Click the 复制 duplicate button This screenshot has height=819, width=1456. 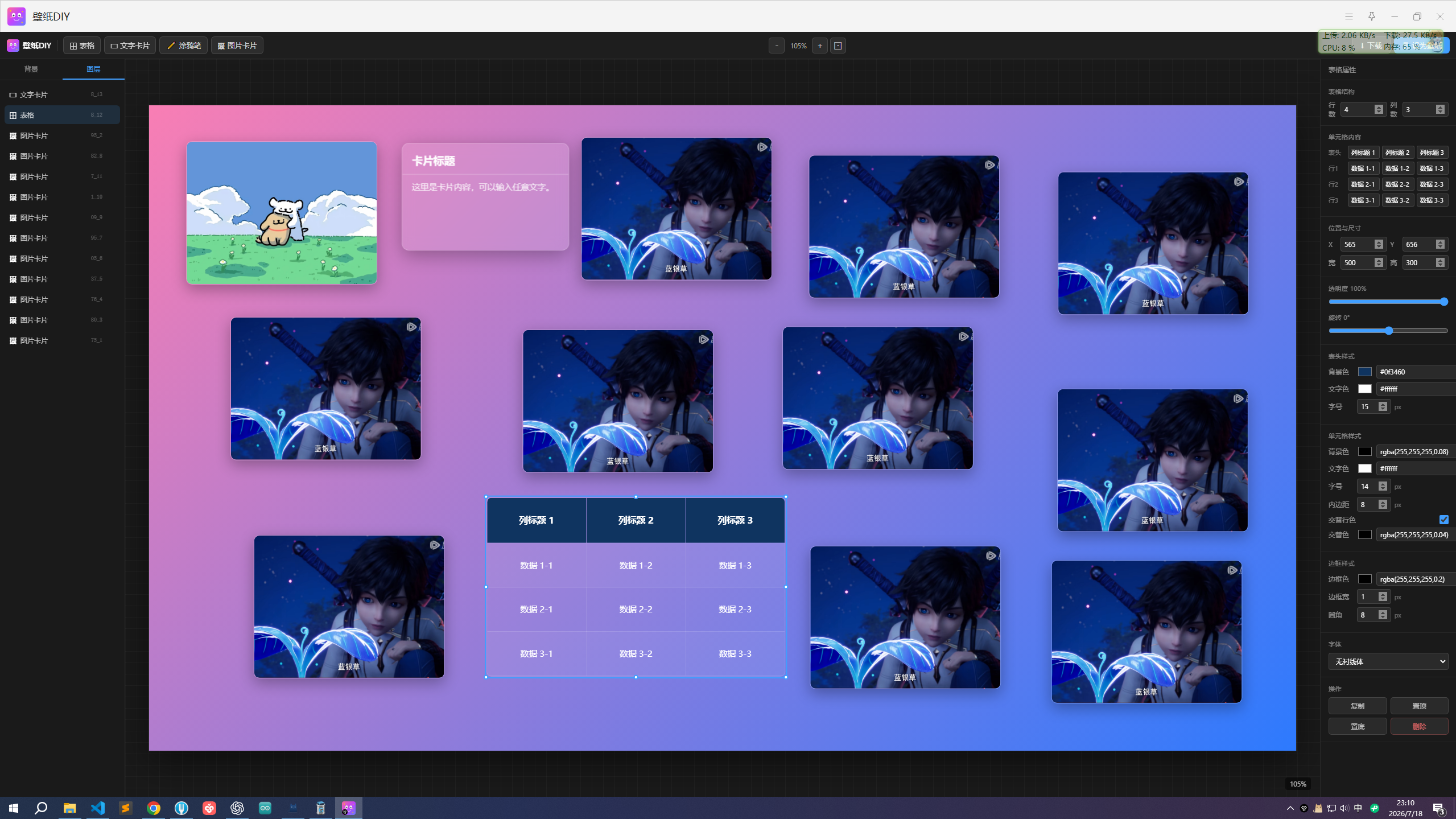(x=1358, y=706)
